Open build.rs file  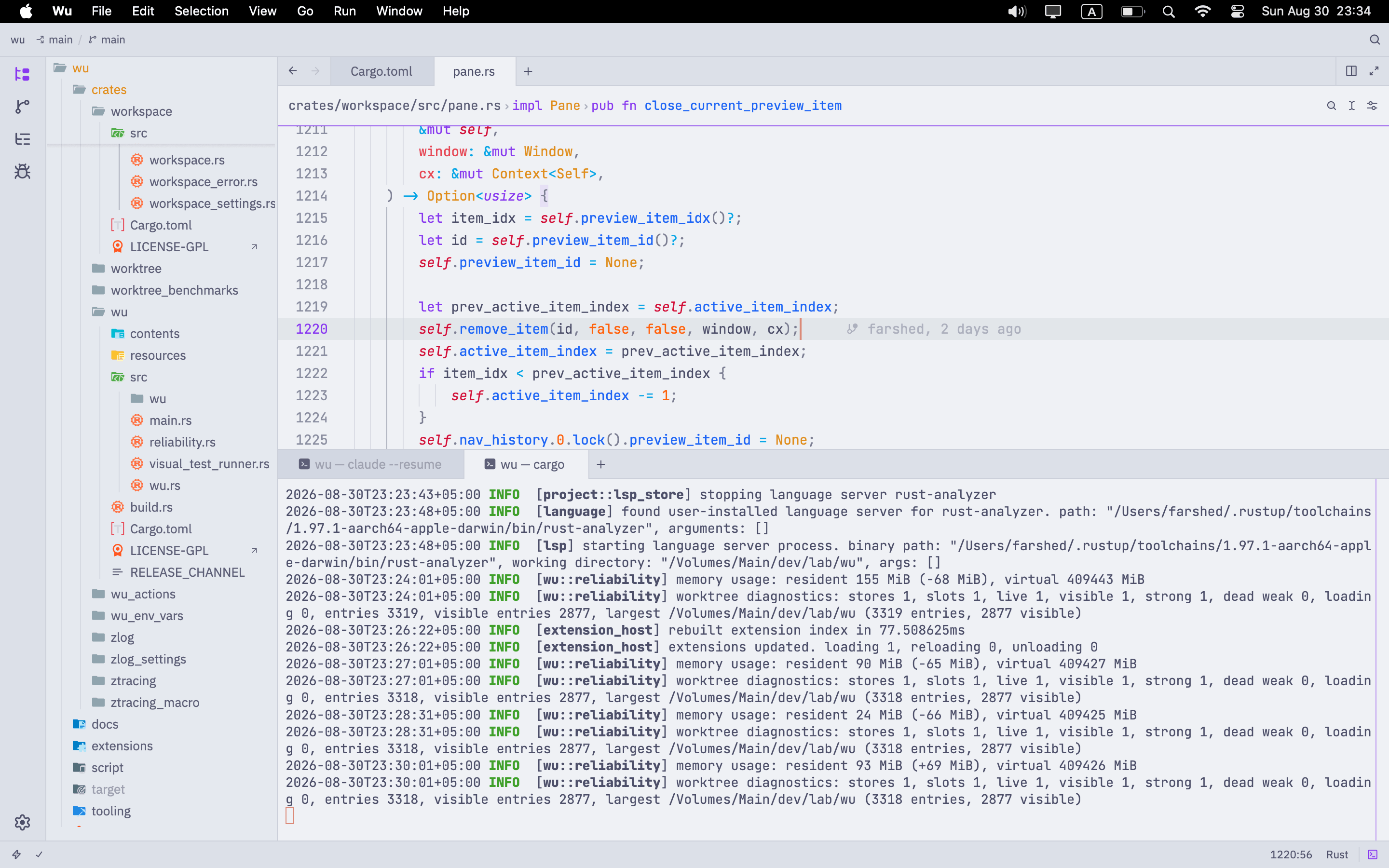pos(151,507)
